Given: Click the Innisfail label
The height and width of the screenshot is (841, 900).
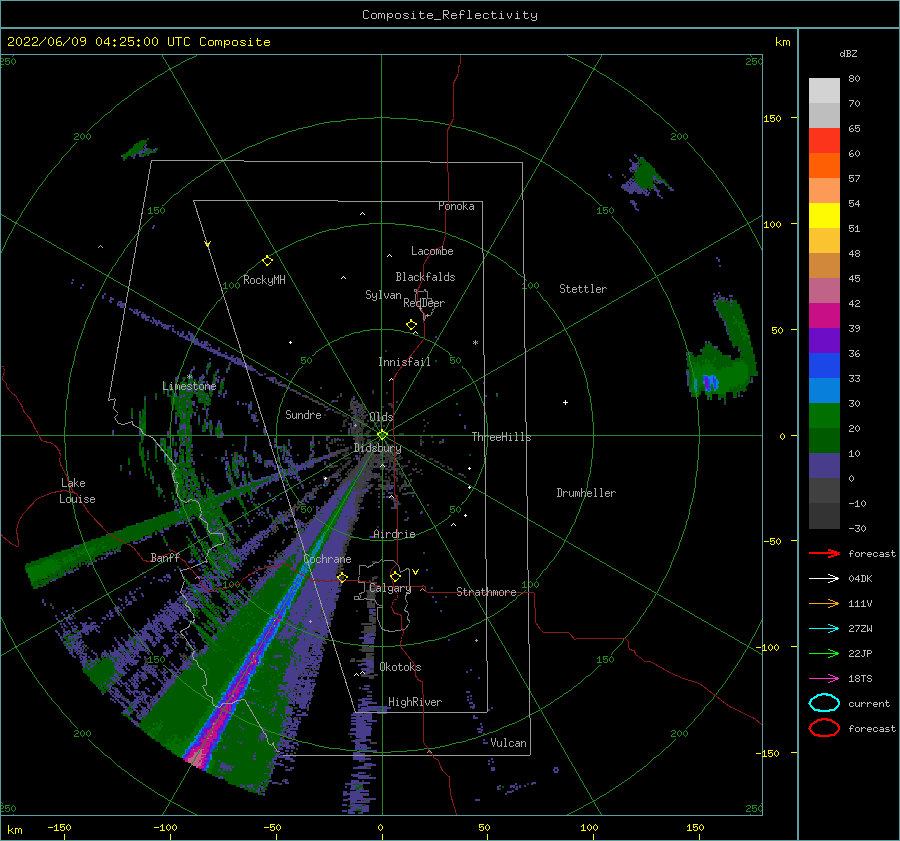Looking at the screenshot, I should tap(404, 362).
